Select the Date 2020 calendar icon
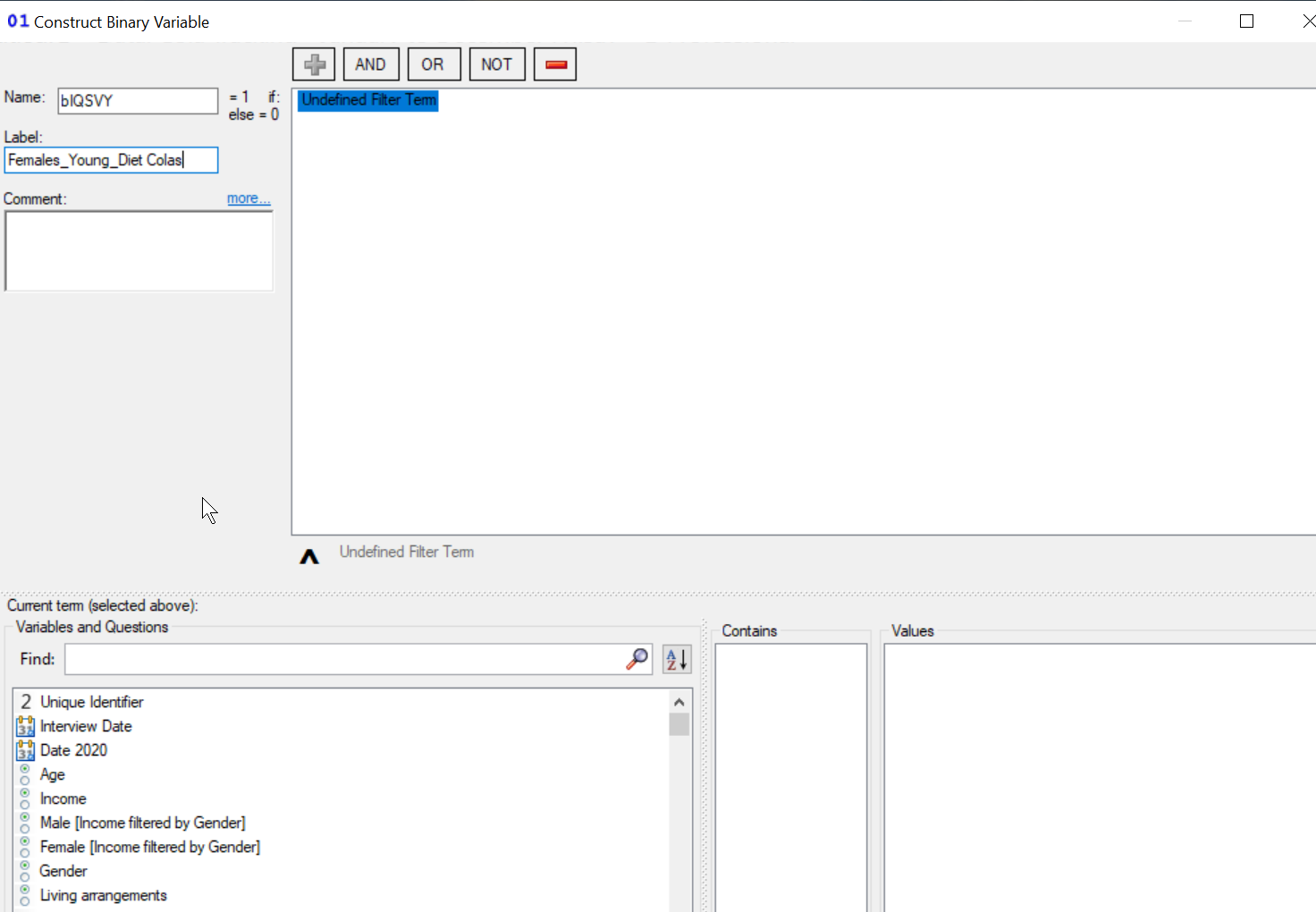Screen dimensions: 1316x912 [25, 750]
